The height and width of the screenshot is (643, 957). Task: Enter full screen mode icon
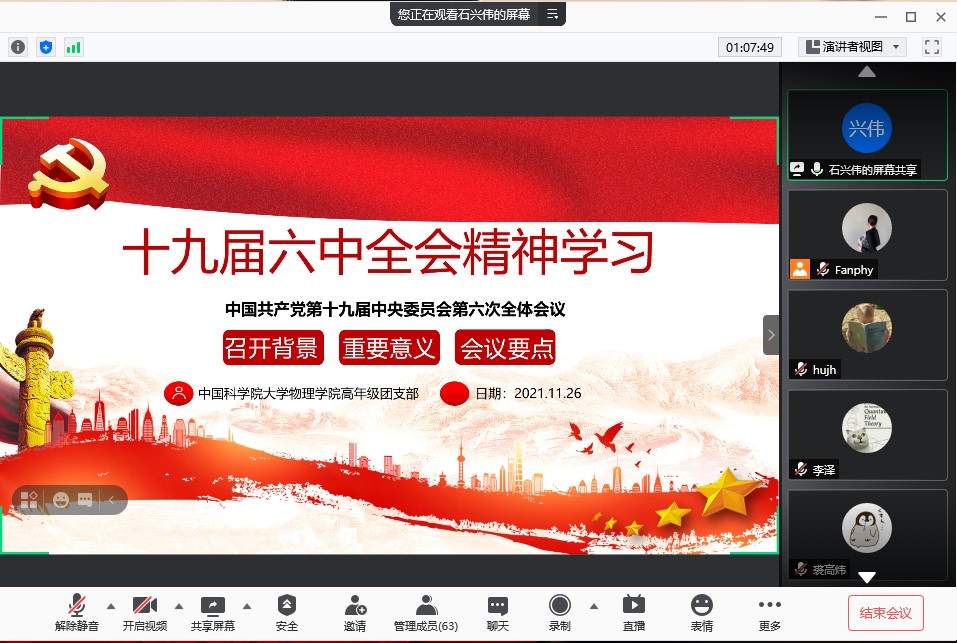coord(932,47)
